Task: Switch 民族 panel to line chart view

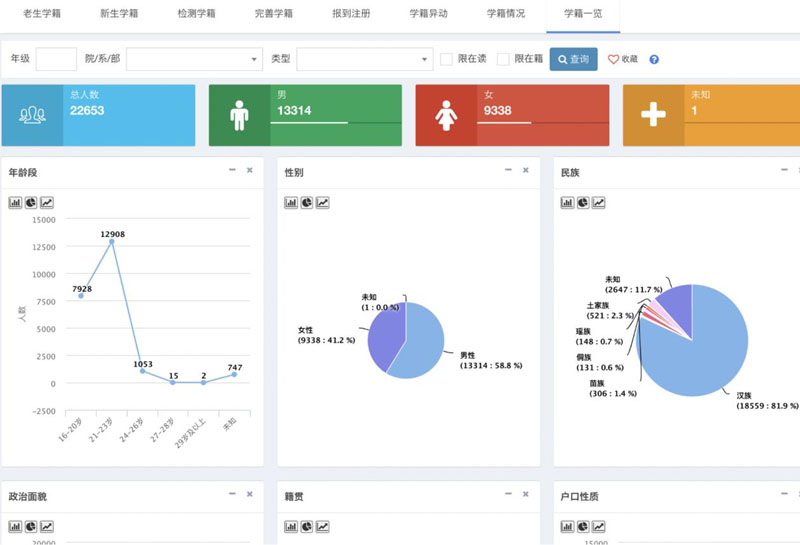Action: tap(599, 203)
